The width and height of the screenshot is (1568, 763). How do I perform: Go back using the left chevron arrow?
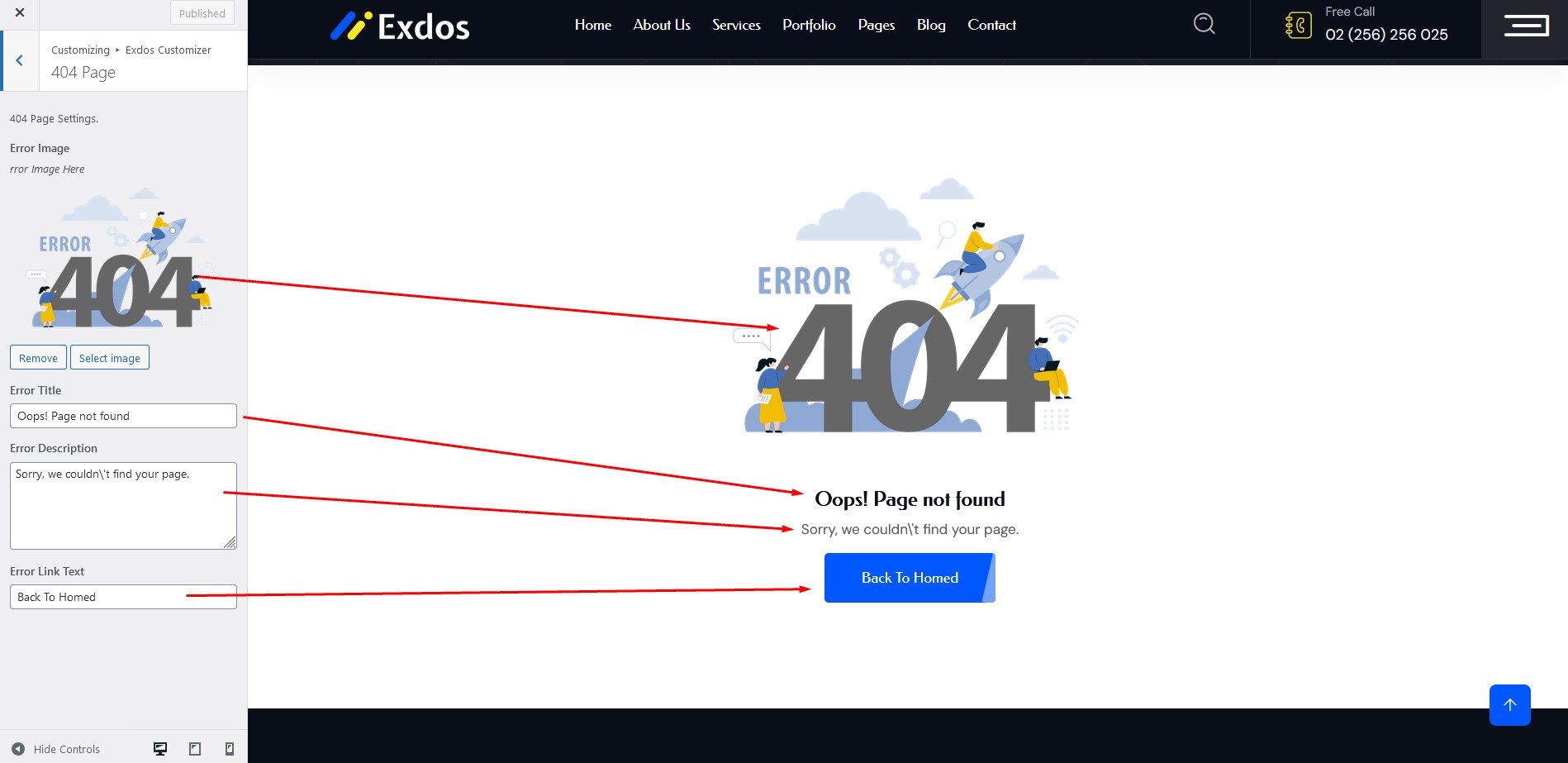[20, 60]
